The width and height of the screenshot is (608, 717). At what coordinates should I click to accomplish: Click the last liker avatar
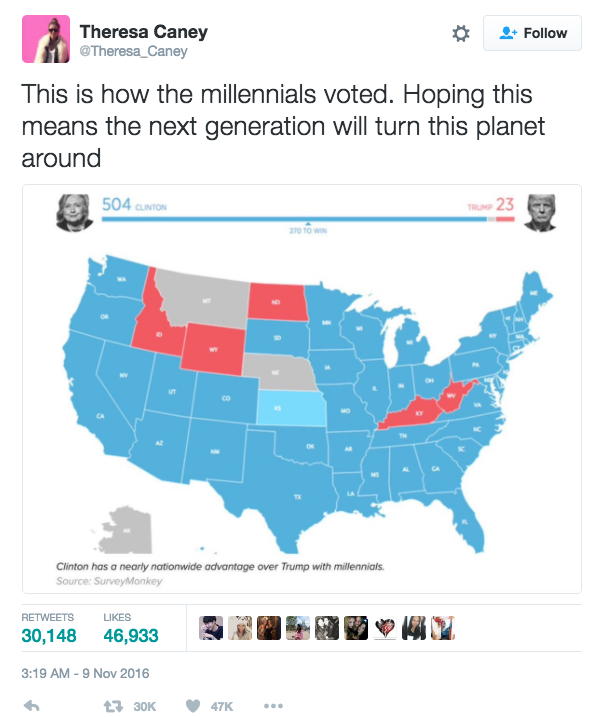click(443, 628)
